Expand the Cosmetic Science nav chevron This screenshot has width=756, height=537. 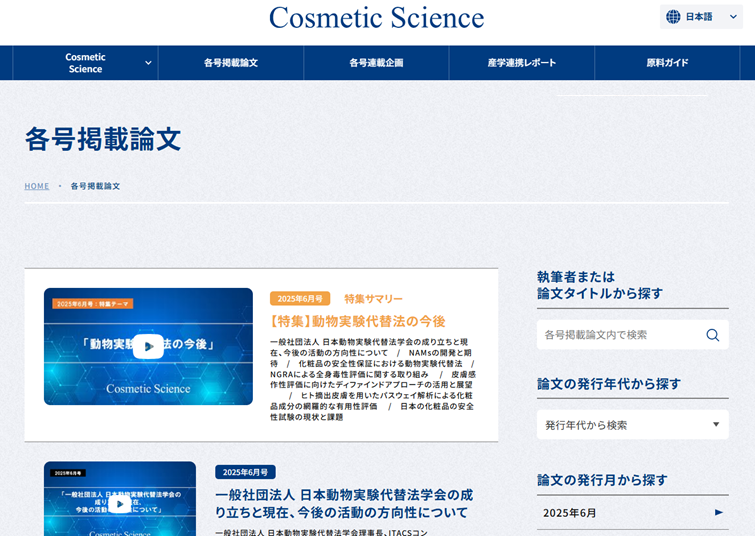click(x=148, y=63)
